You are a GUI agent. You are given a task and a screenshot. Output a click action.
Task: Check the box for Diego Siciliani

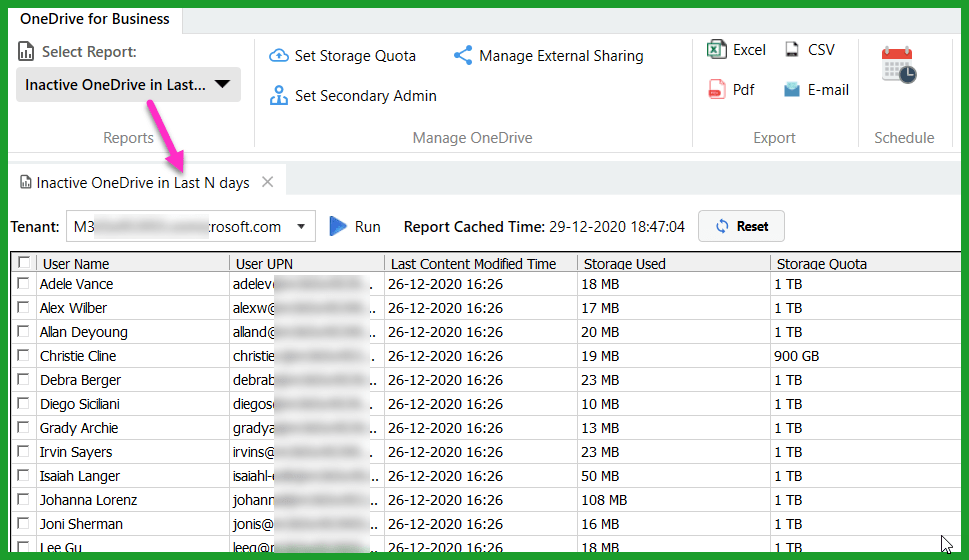coord(23,403)
